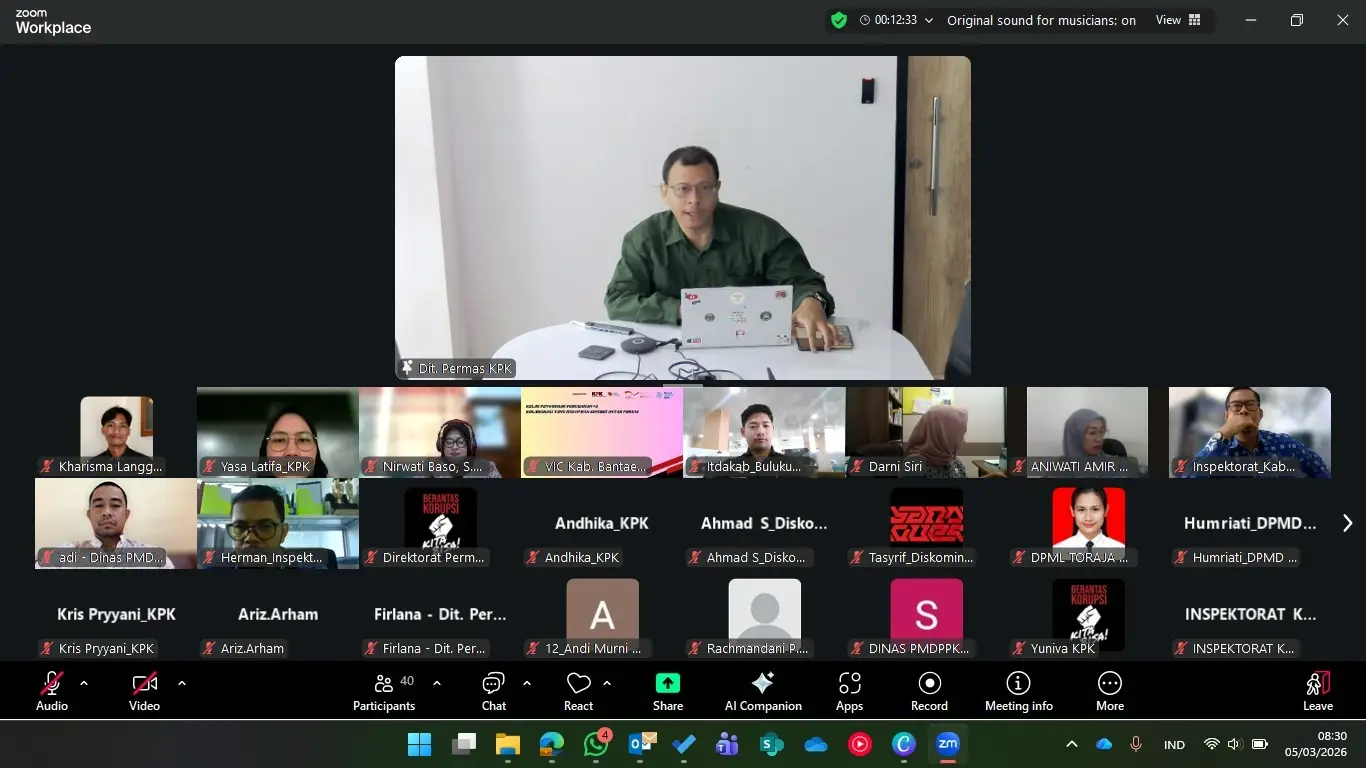Open WhatsApp from the Windows taskbar

[x=596, y=744]
